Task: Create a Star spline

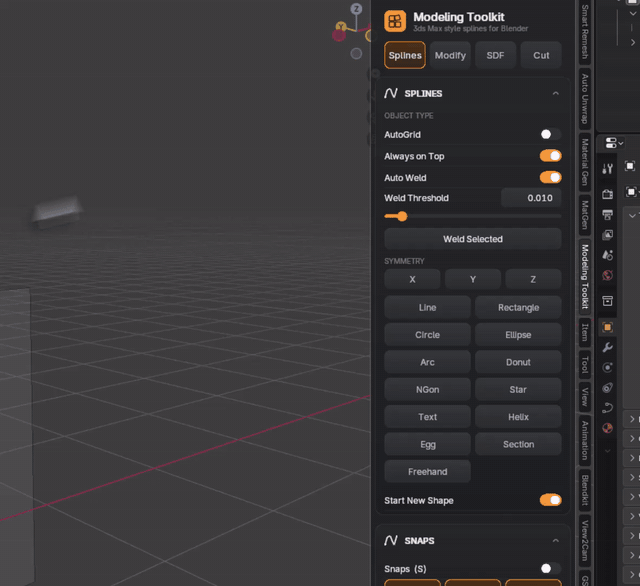Action: [x=518, y=389]
